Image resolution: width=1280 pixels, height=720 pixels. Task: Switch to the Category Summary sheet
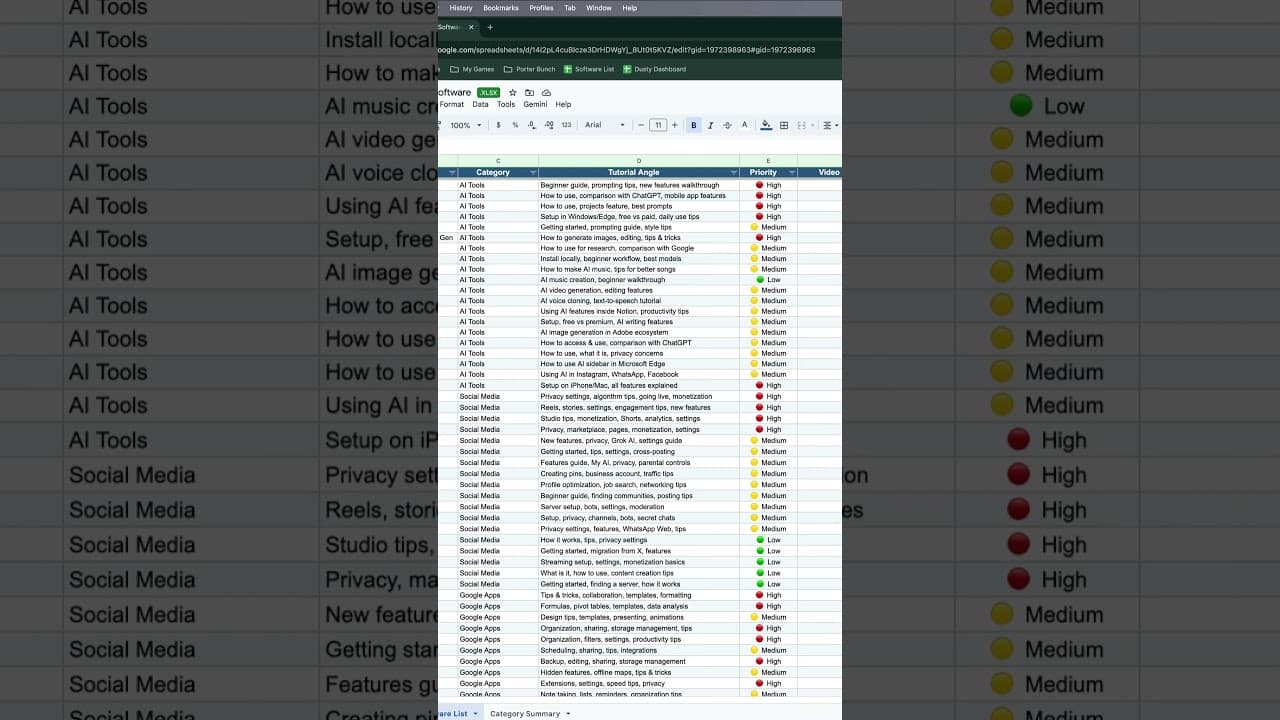(x=525, y=714)
